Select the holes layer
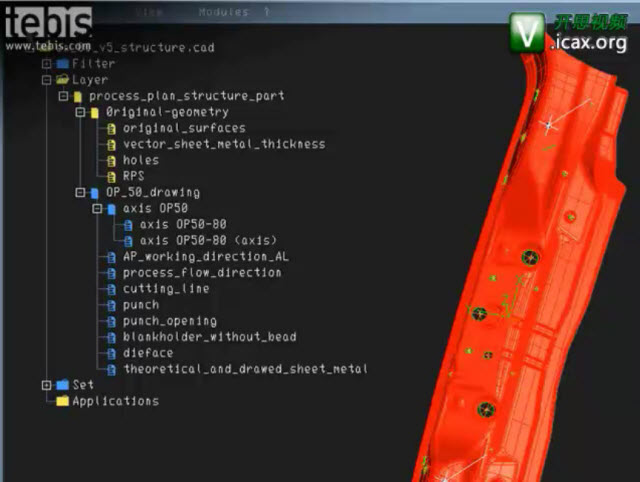Screen dimensions: 640x482 click(x=141, y=160)
